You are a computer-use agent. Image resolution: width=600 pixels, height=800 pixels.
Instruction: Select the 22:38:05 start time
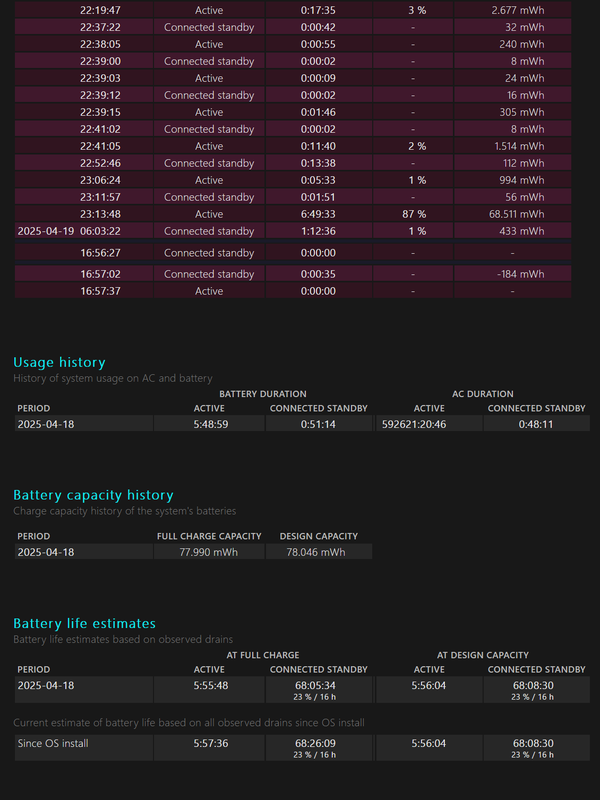(100, 44)
